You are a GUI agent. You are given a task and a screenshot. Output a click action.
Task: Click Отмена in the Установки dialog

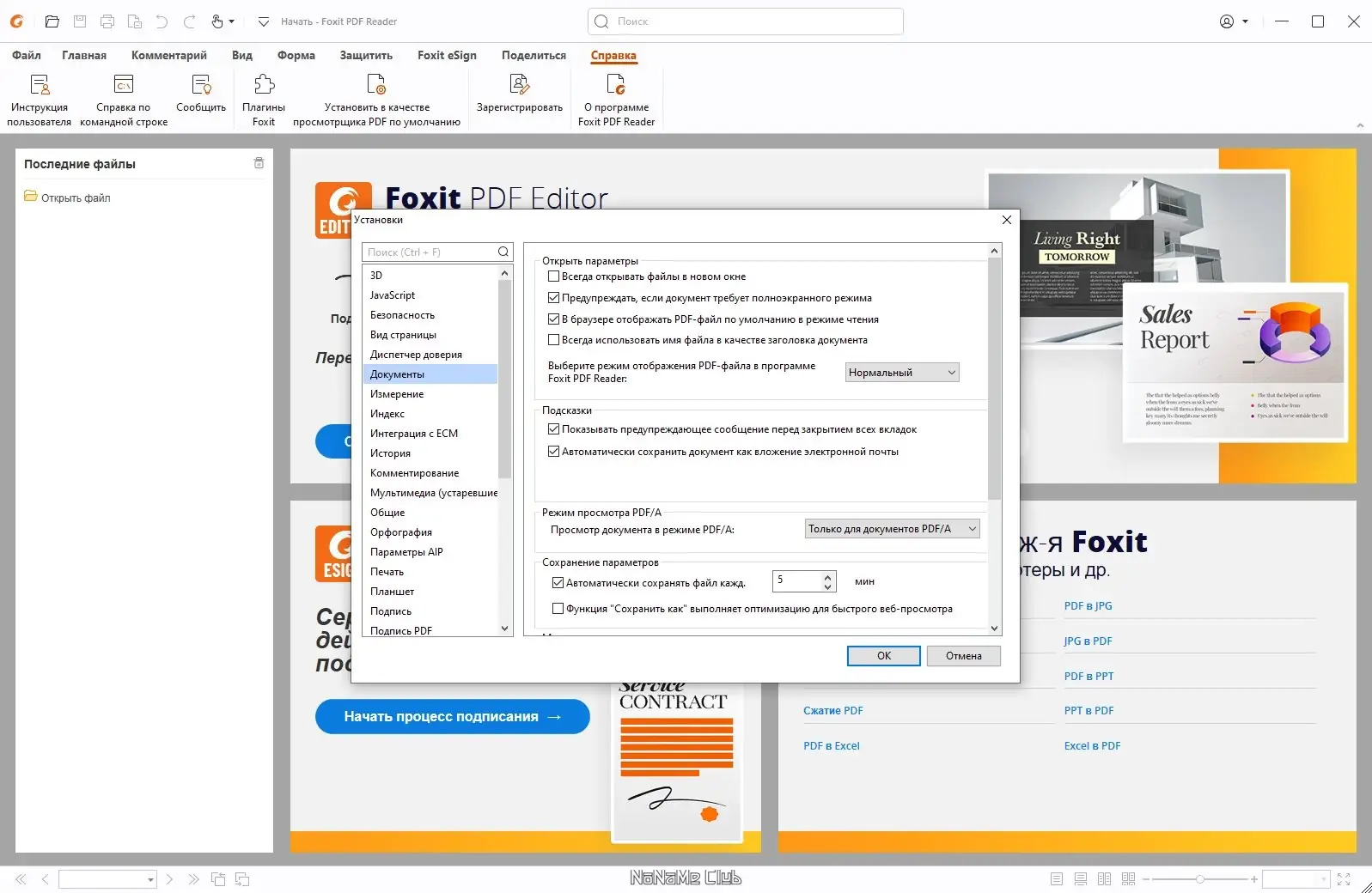964,656
